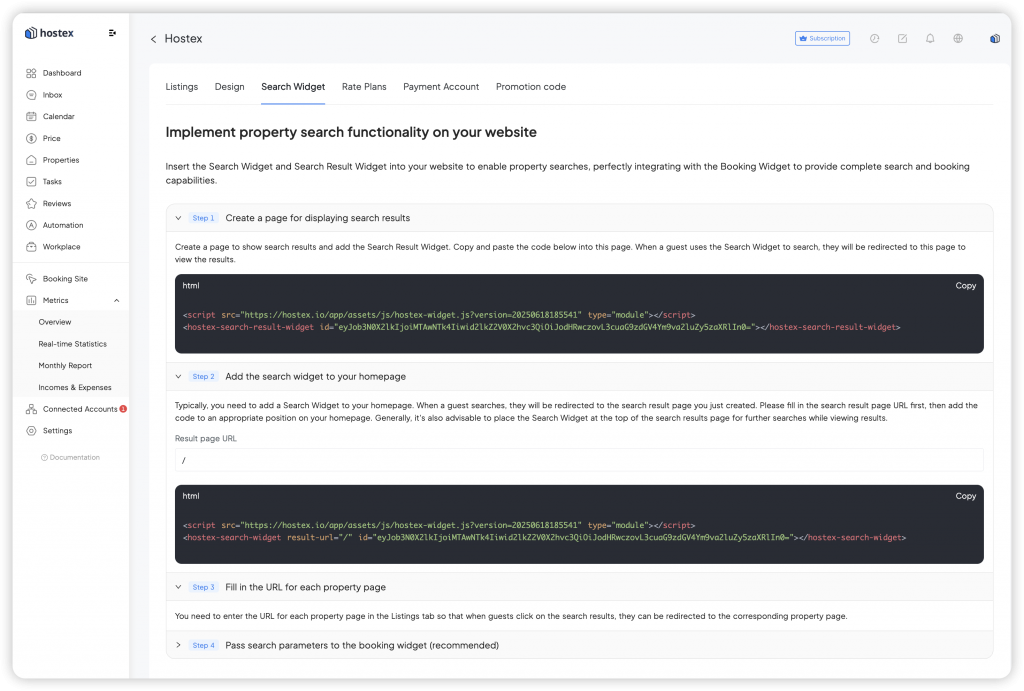Screen dimensions: 1024x691
Task: Click the Settings label in sidebar
Action: (x=57, y=431)
